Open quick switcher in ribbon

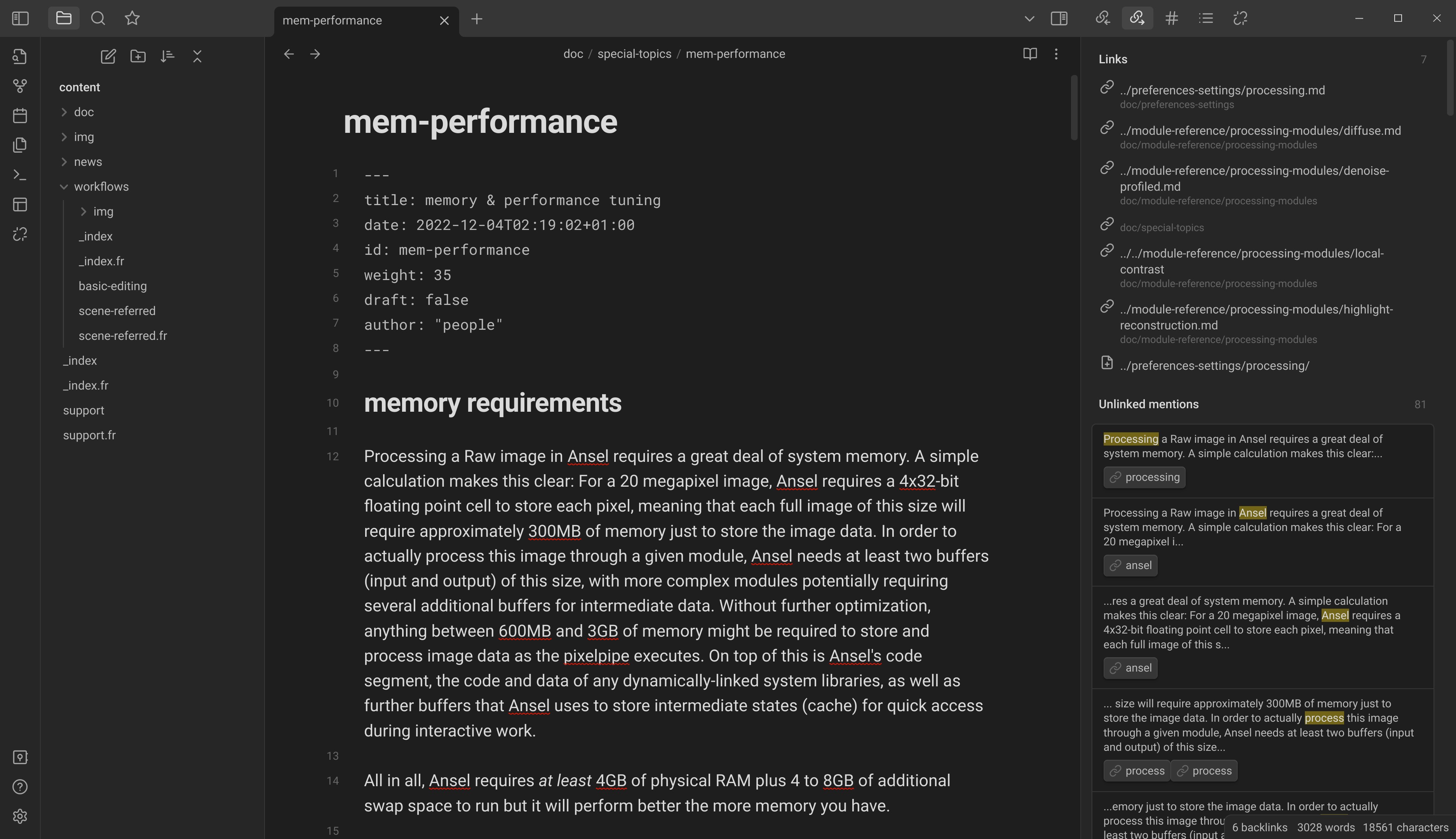point(20,56)
